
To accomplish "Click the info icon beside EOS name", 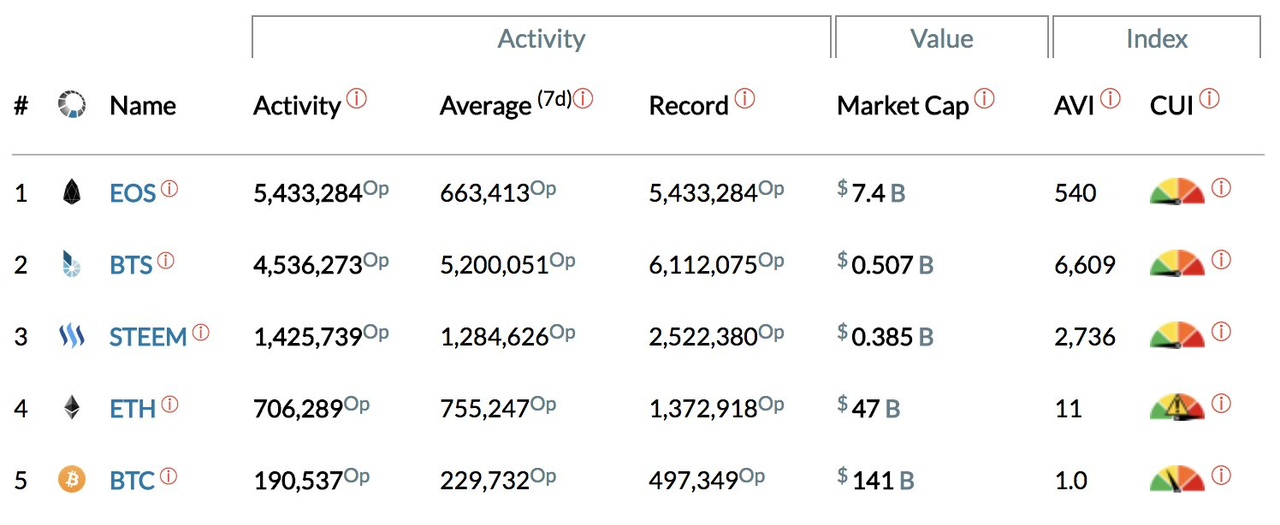I will 169,188.
